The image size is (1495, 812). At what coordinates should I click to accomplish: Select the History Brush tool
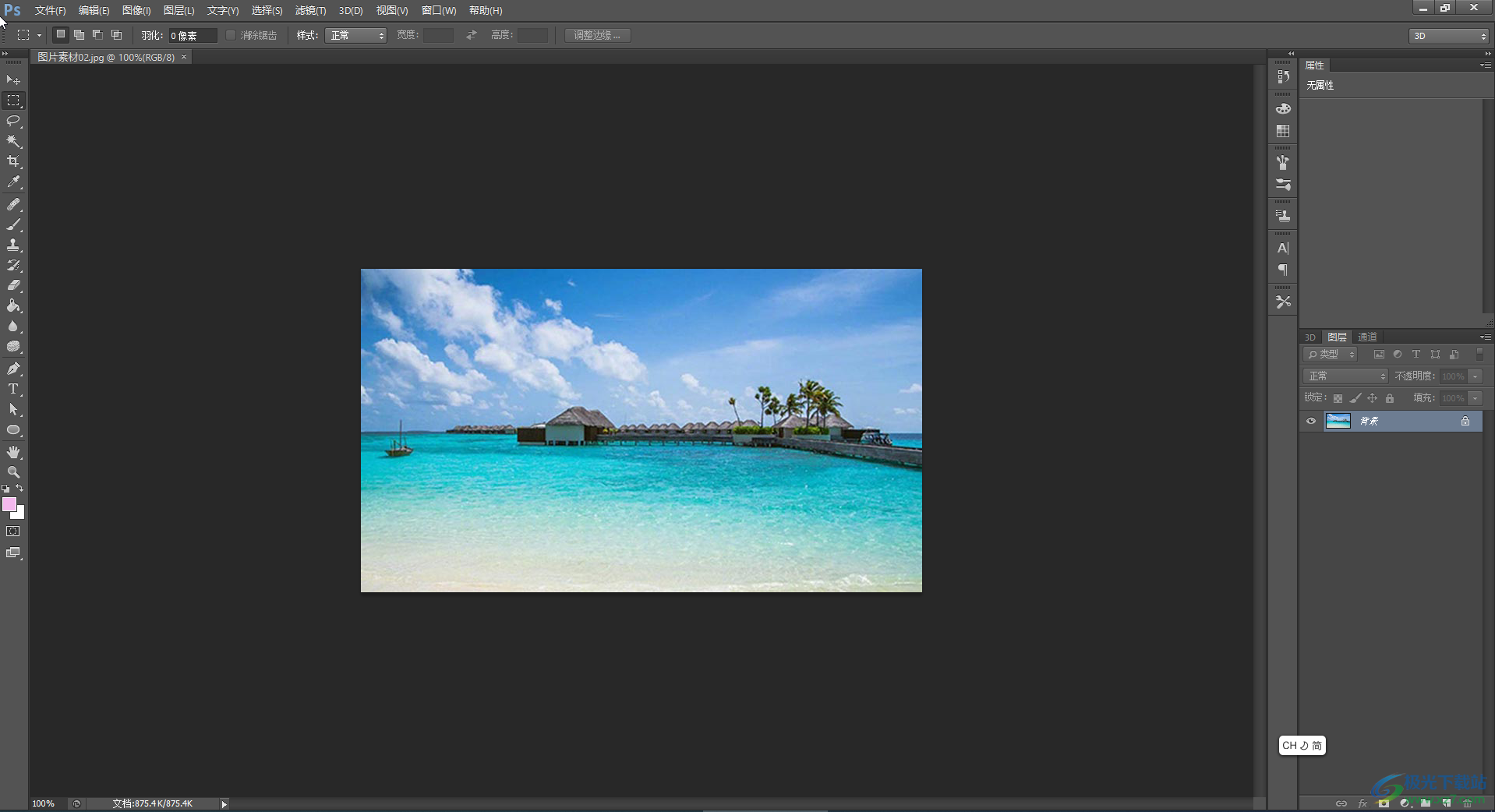13,265
